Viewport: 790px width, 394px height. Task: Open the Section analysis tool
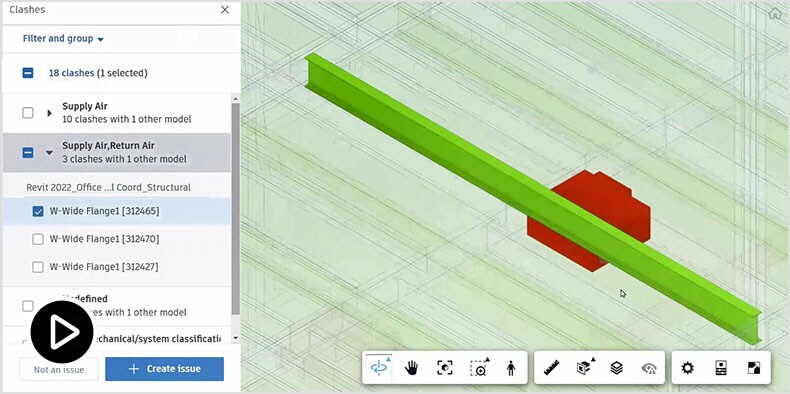click(584, 368)
